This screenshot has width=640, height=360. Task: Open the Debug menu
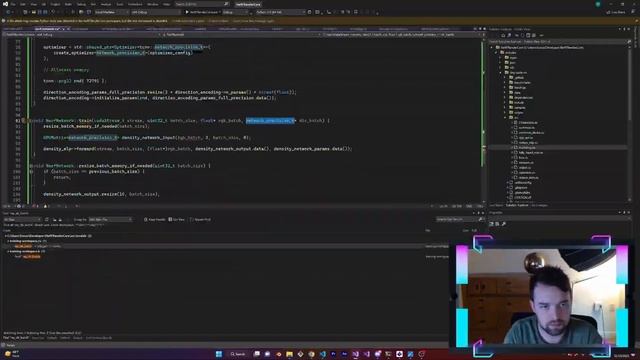coord(82,4)
